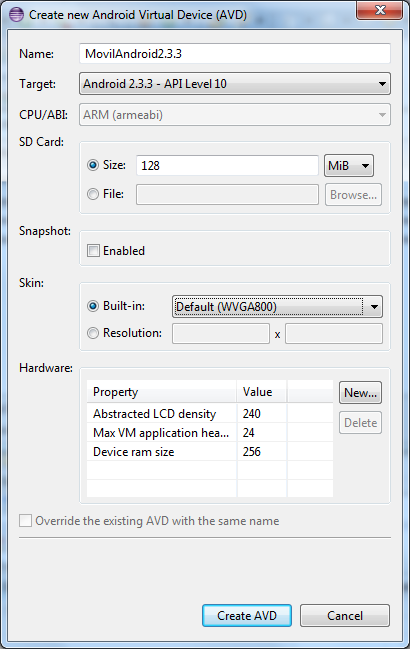Open the MiB unit dropdown
410x649 pixels.
pos(349,166)
